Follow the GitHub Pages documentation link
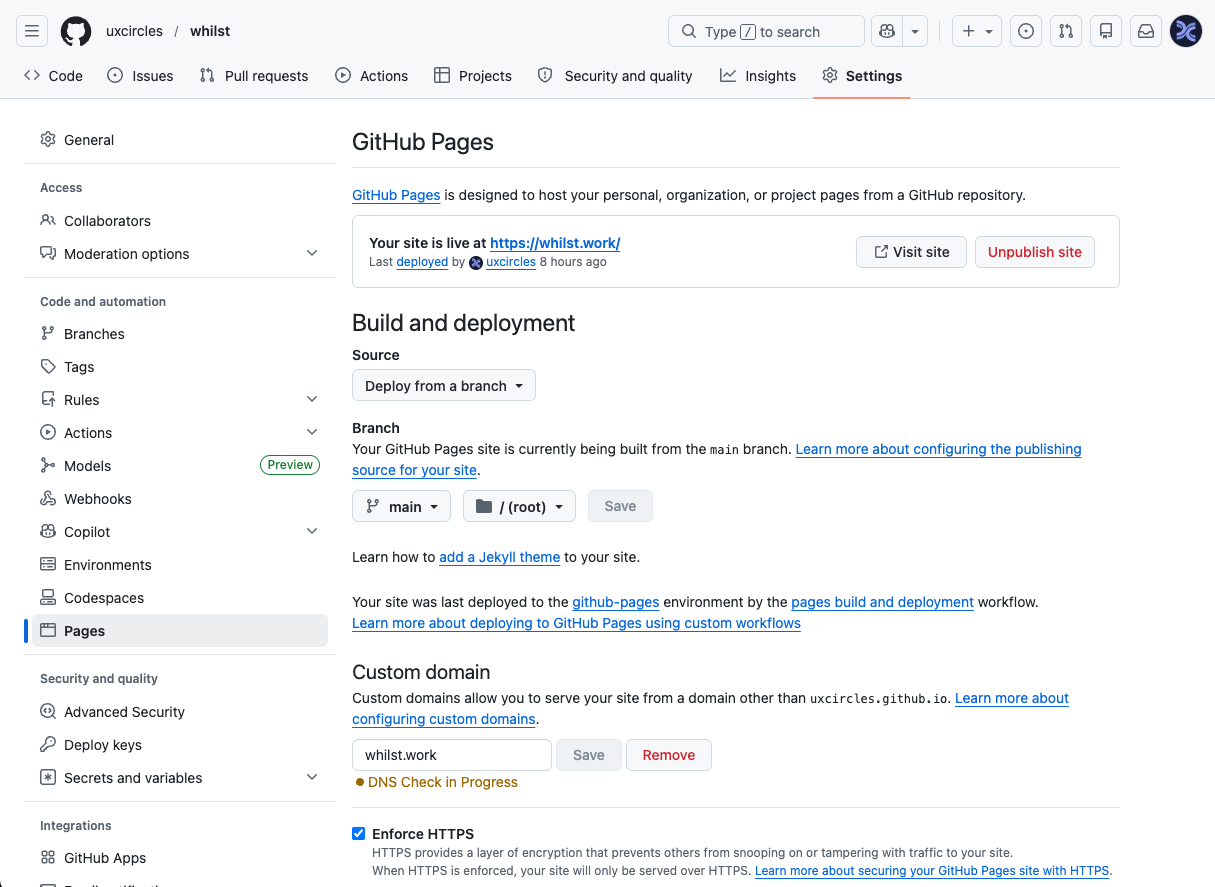The width and height of the screenshot is (1215, 887). [396, 195]
